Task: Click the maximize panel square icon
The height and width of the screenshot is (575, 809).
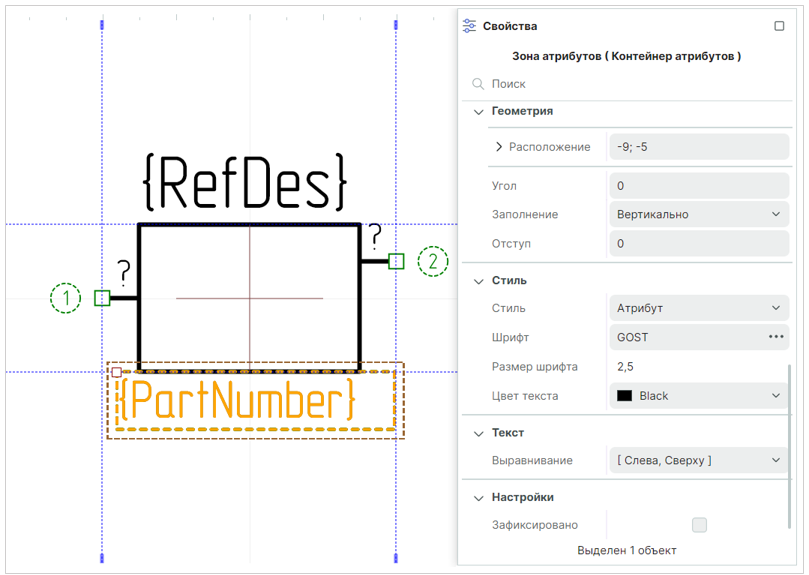Action: [780, 27]
